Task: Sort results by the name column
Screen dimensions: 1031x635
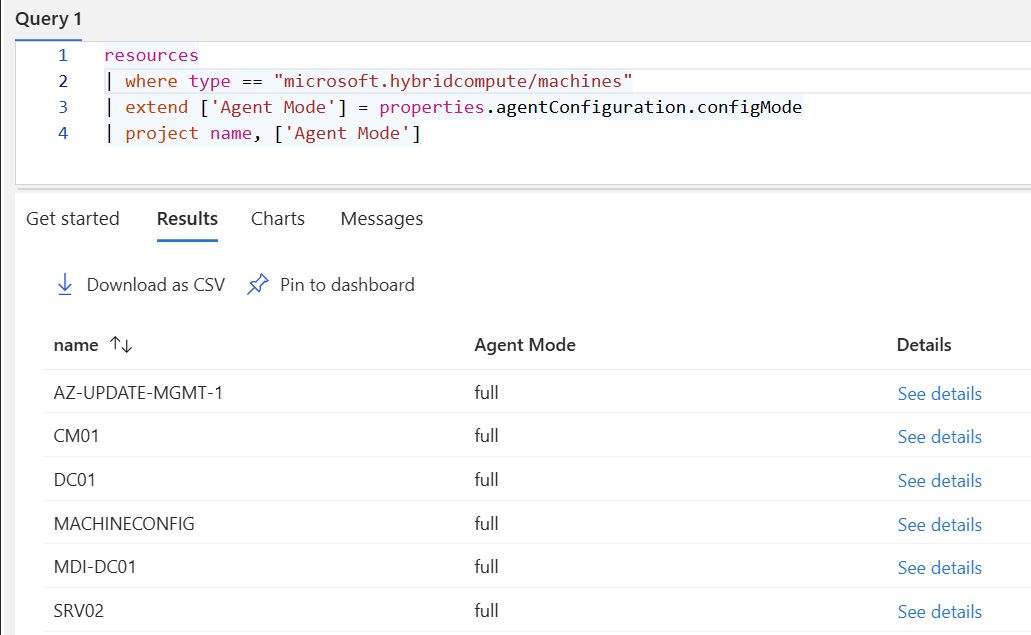Action: tap(76, 344)
